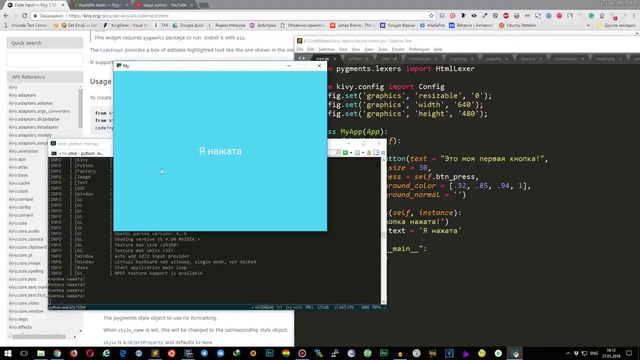Click the lock icon in console toolbar
The width and height of the screenshot is (640, 360).
(369, 153)
